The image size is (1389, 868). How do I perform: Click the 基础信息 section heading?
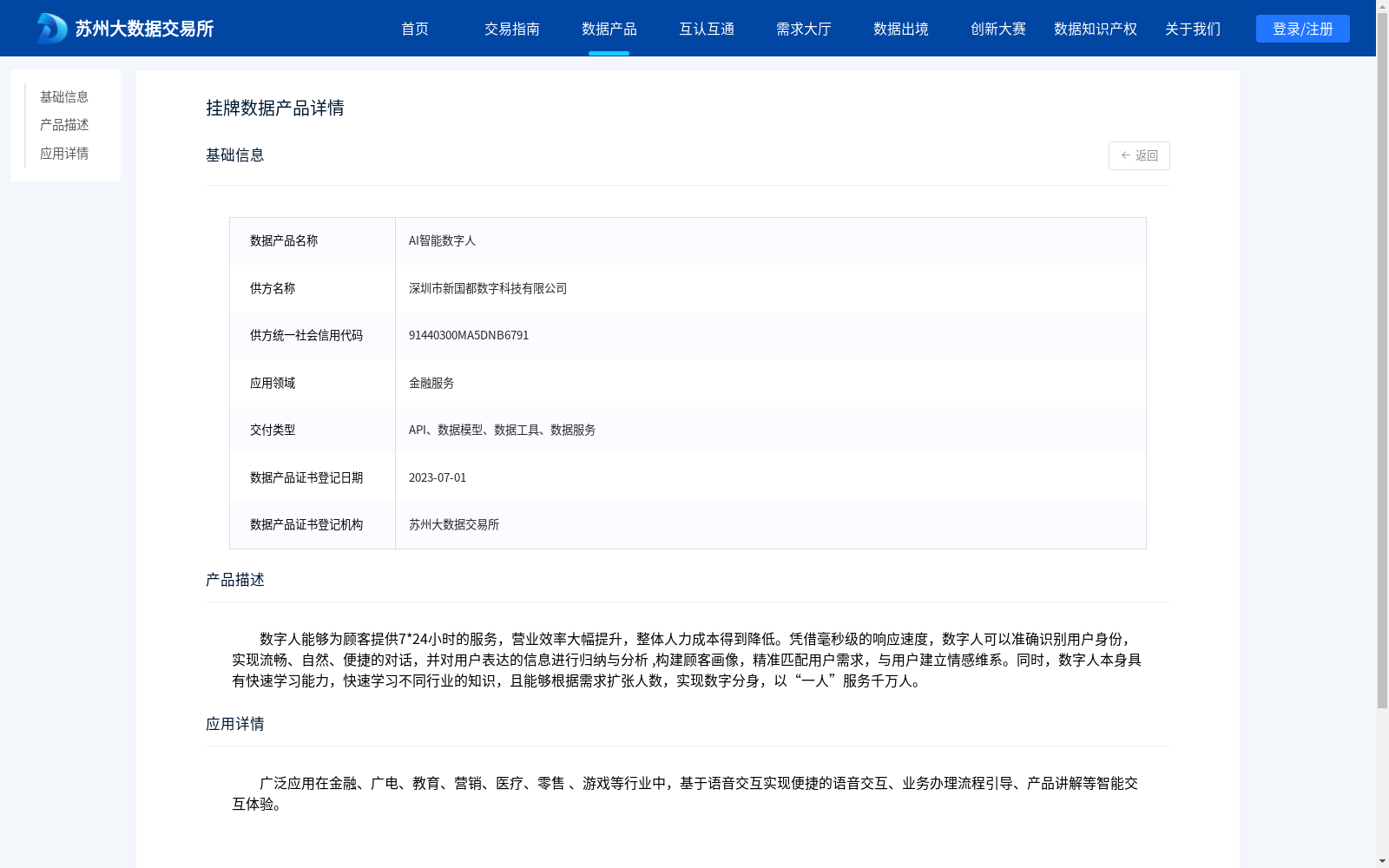click(x=235, y=155)
